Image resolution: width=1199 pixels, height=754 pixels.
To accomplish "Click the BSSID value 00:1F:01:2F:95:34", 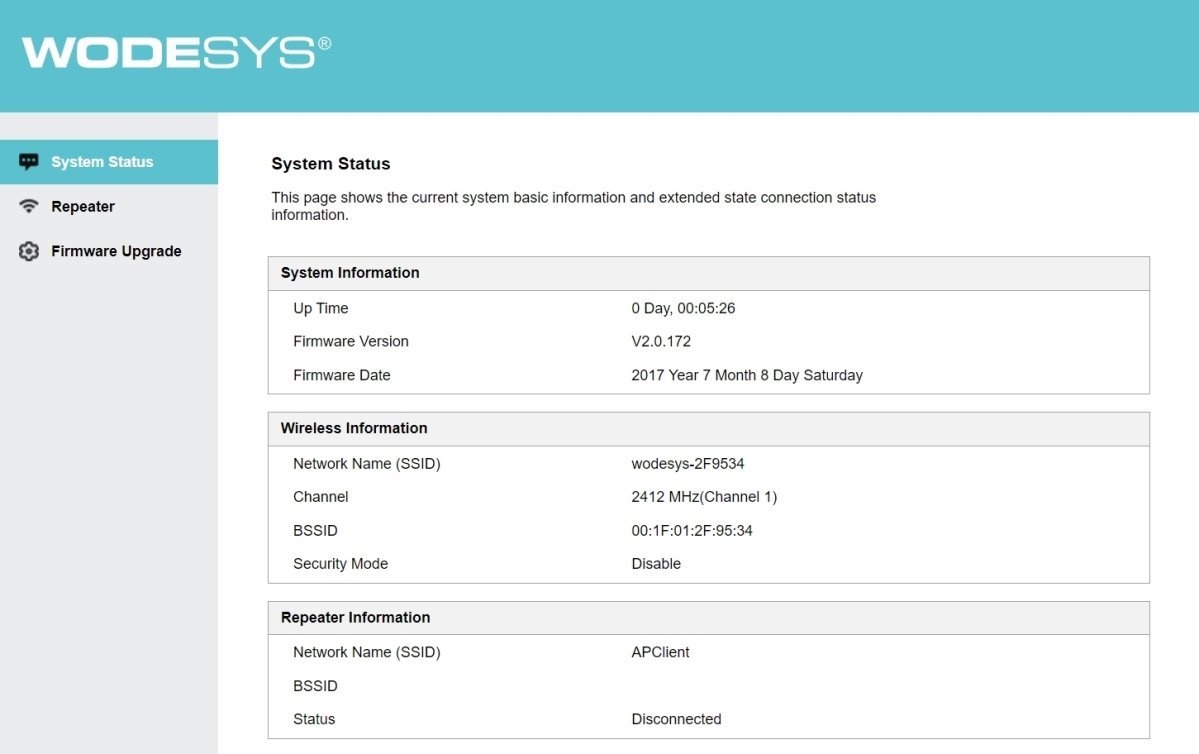I will (692, 531).
